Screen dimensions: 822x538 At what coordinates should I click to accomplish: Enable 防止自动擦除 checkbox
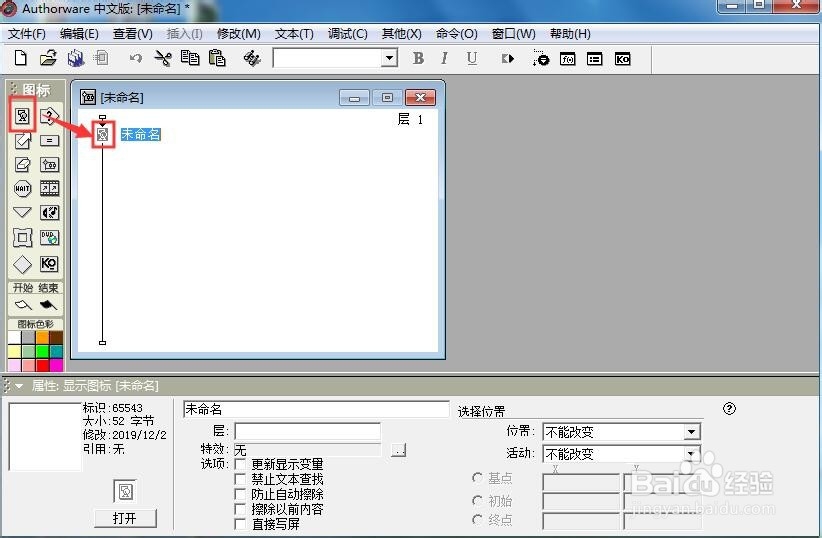pos(240,494)
